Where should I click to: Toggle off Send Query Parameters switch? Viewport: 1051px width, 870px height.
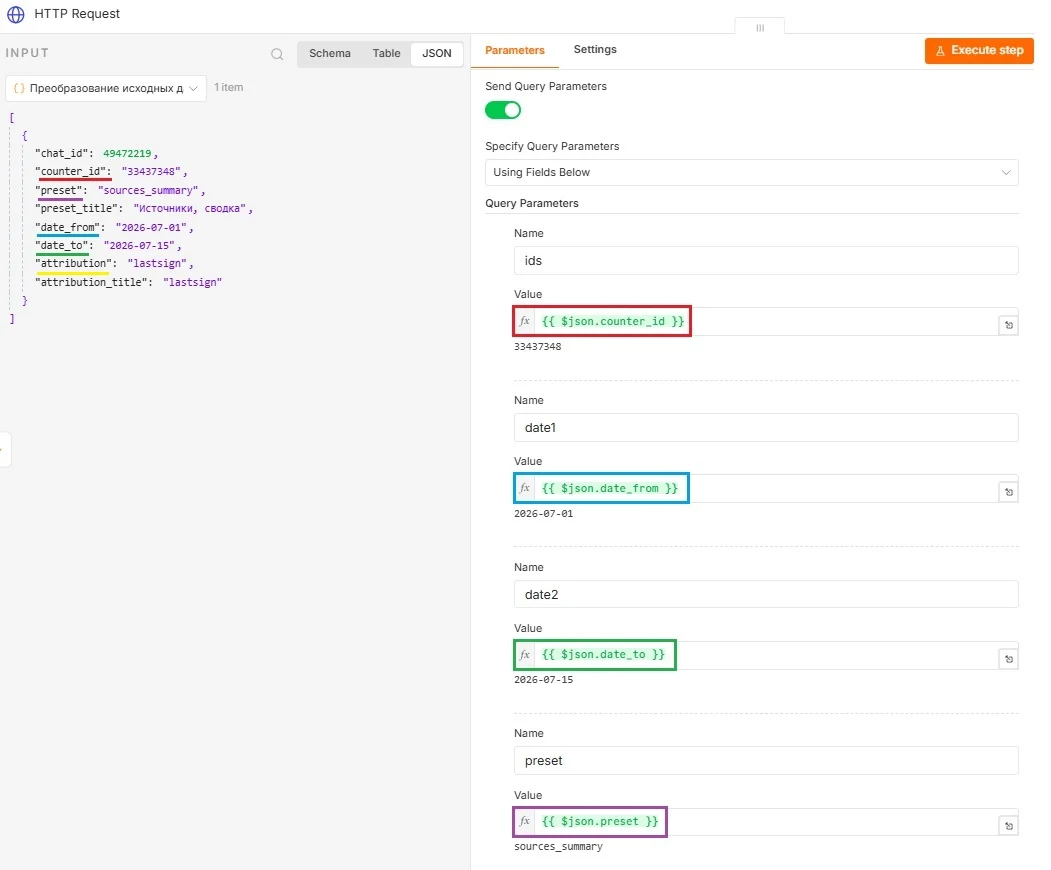(503, 110)
